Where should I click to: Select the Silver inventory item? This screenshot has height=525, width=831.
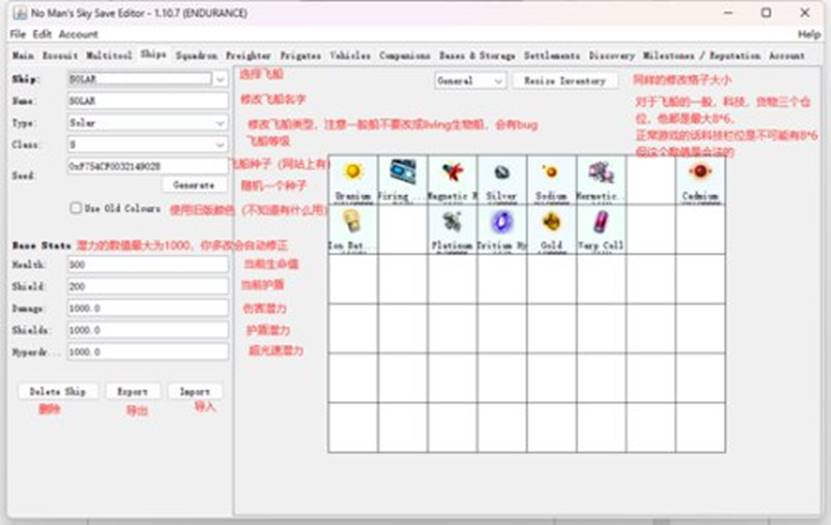click(x=502, y=180)
